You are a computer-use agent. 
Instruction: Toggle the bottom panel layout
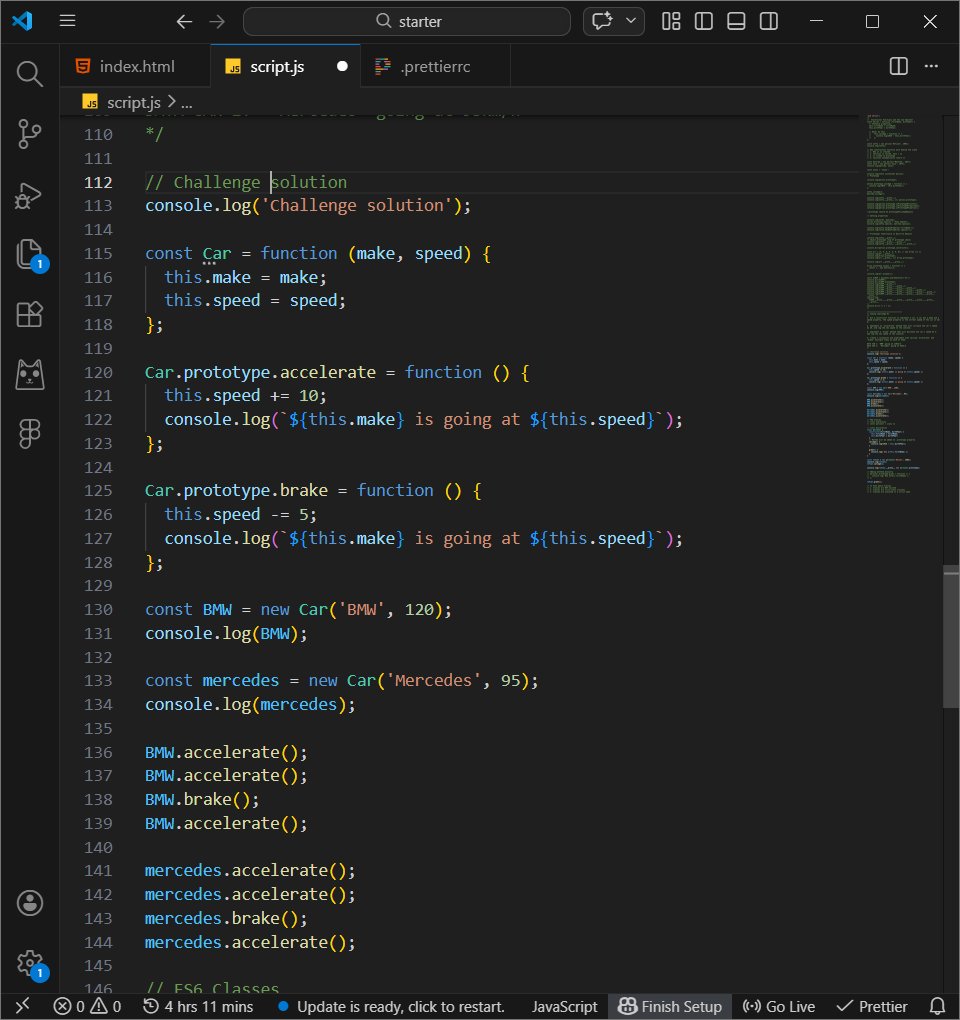tap(736, 21)
